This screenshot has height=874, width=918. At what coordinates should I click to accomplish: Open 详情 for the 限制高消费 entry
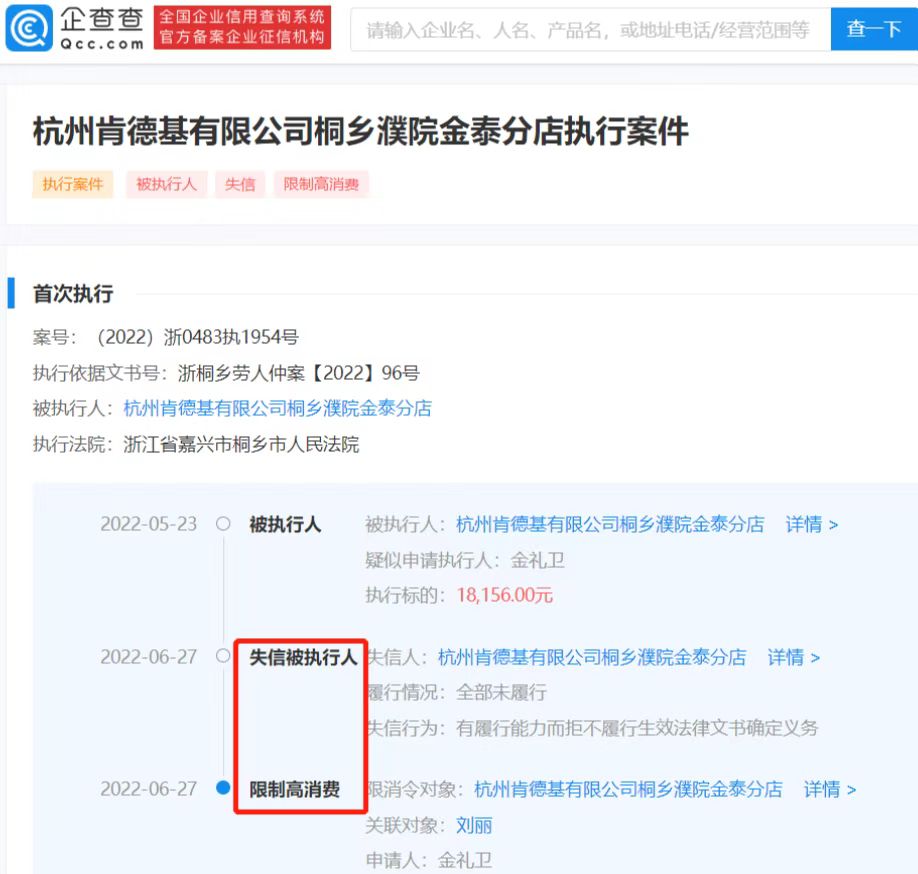pyautogui.click(x=830, y=789)
